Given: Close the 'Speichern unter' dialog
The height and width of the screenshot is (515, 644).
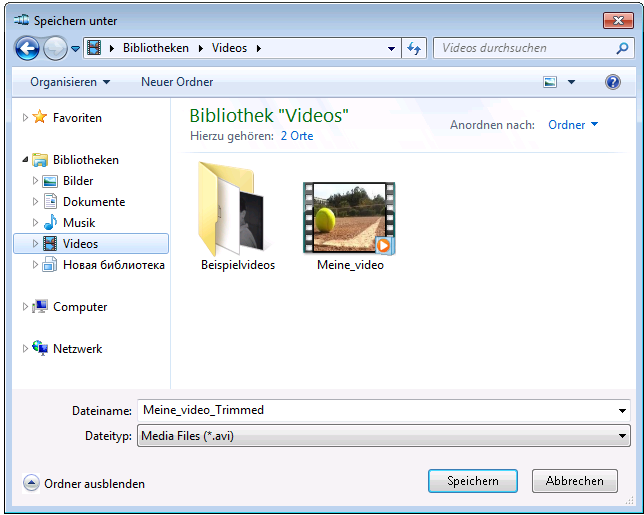Looking at the screenshot, I should [618, 21].
